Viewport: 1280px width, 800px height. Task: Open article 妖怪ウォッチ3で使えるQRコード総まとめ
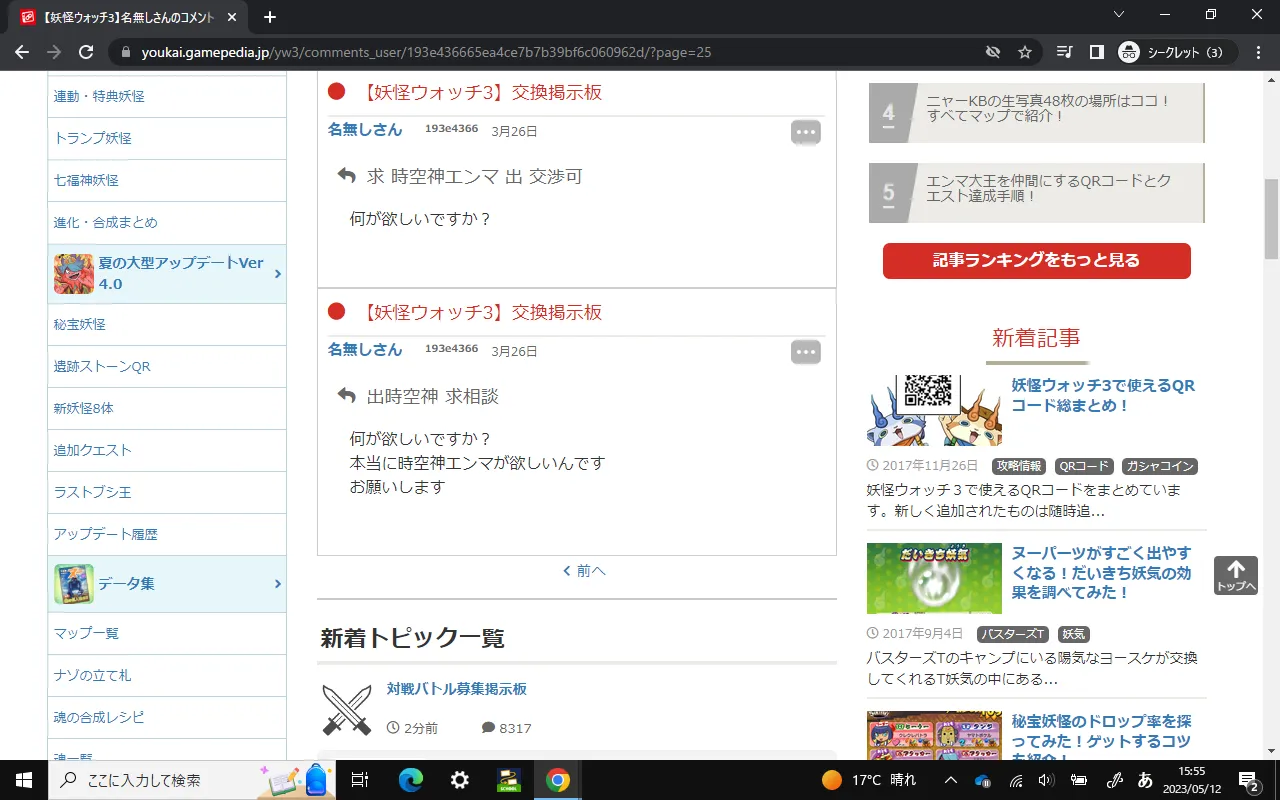coord(1103,396)
